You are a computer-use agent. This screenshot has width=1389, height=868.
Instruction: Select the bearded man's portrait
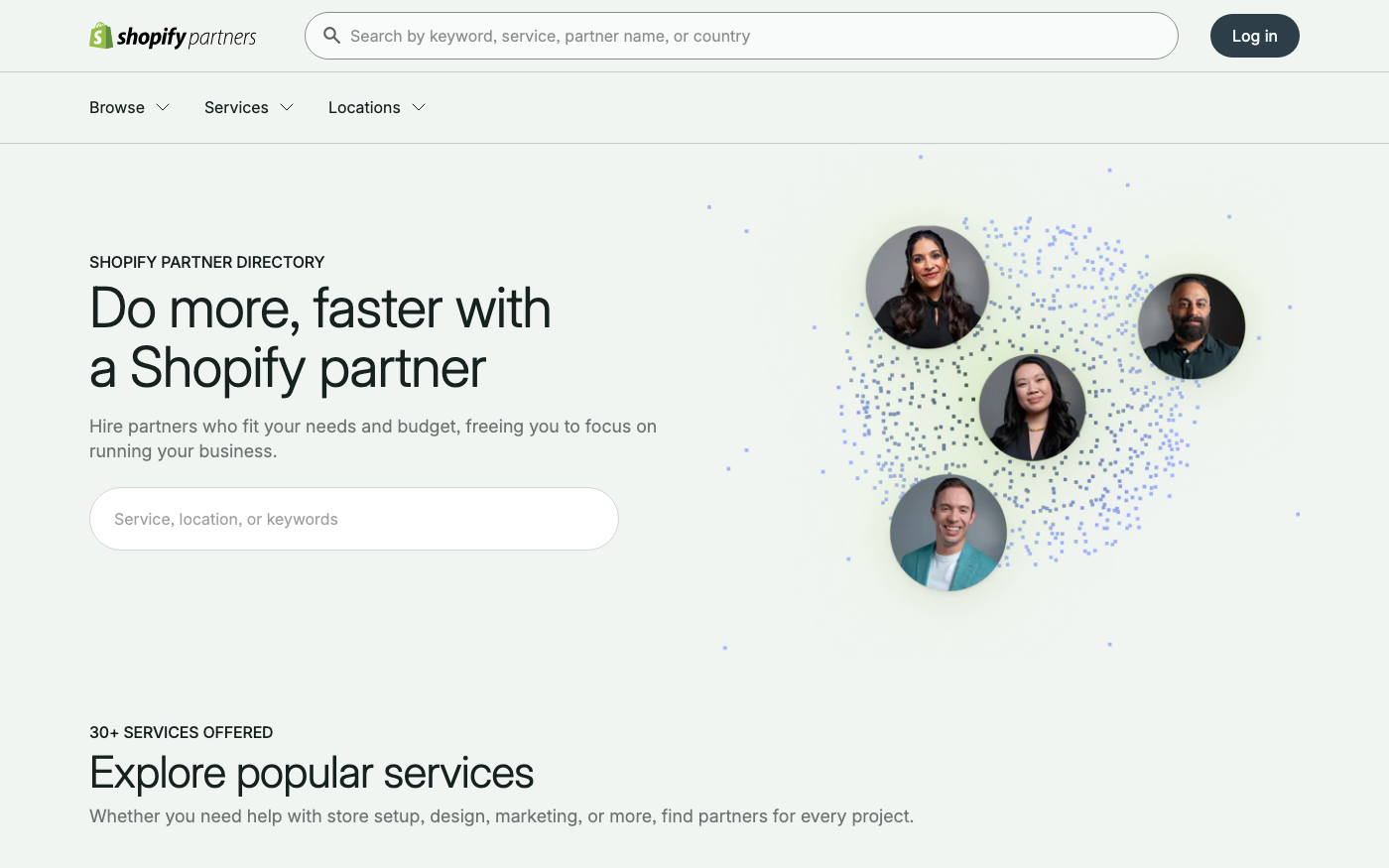click(1192, 326)
